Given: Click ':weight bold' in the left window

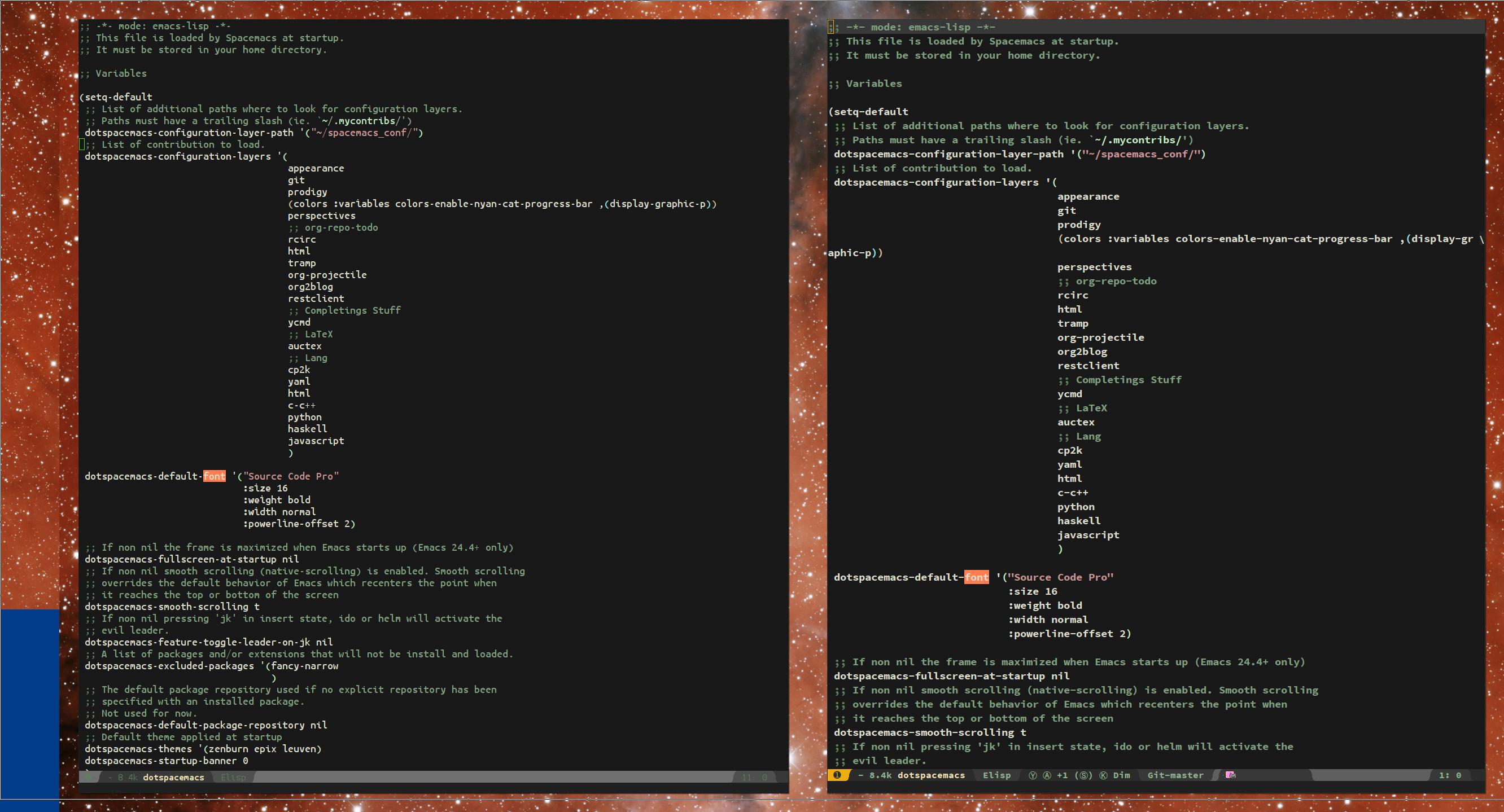Looking at the screenshot, I should (277, 500).
